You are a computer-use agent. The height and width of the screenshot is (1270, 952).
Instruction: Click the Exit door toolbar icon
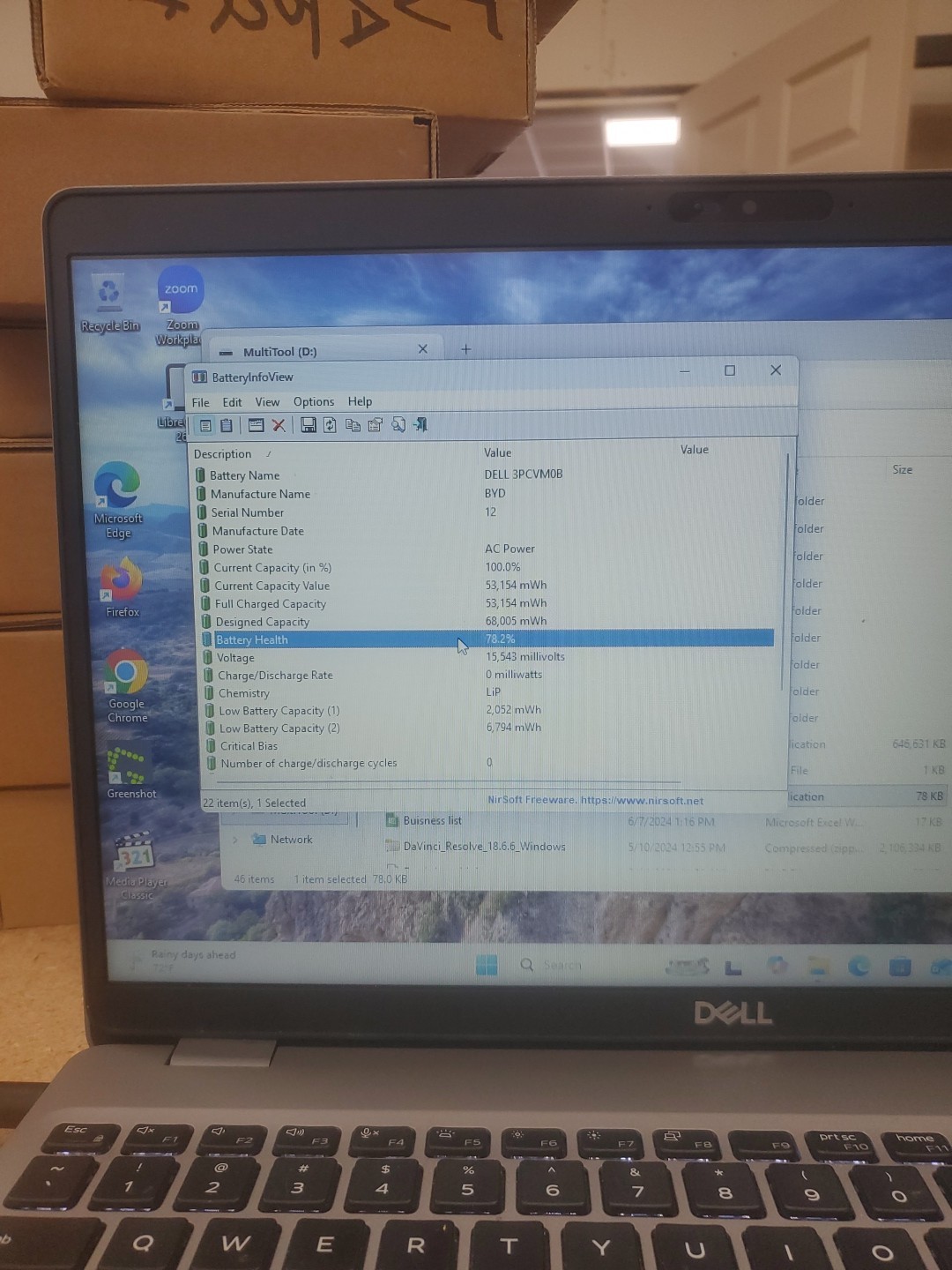click(420, 425)
